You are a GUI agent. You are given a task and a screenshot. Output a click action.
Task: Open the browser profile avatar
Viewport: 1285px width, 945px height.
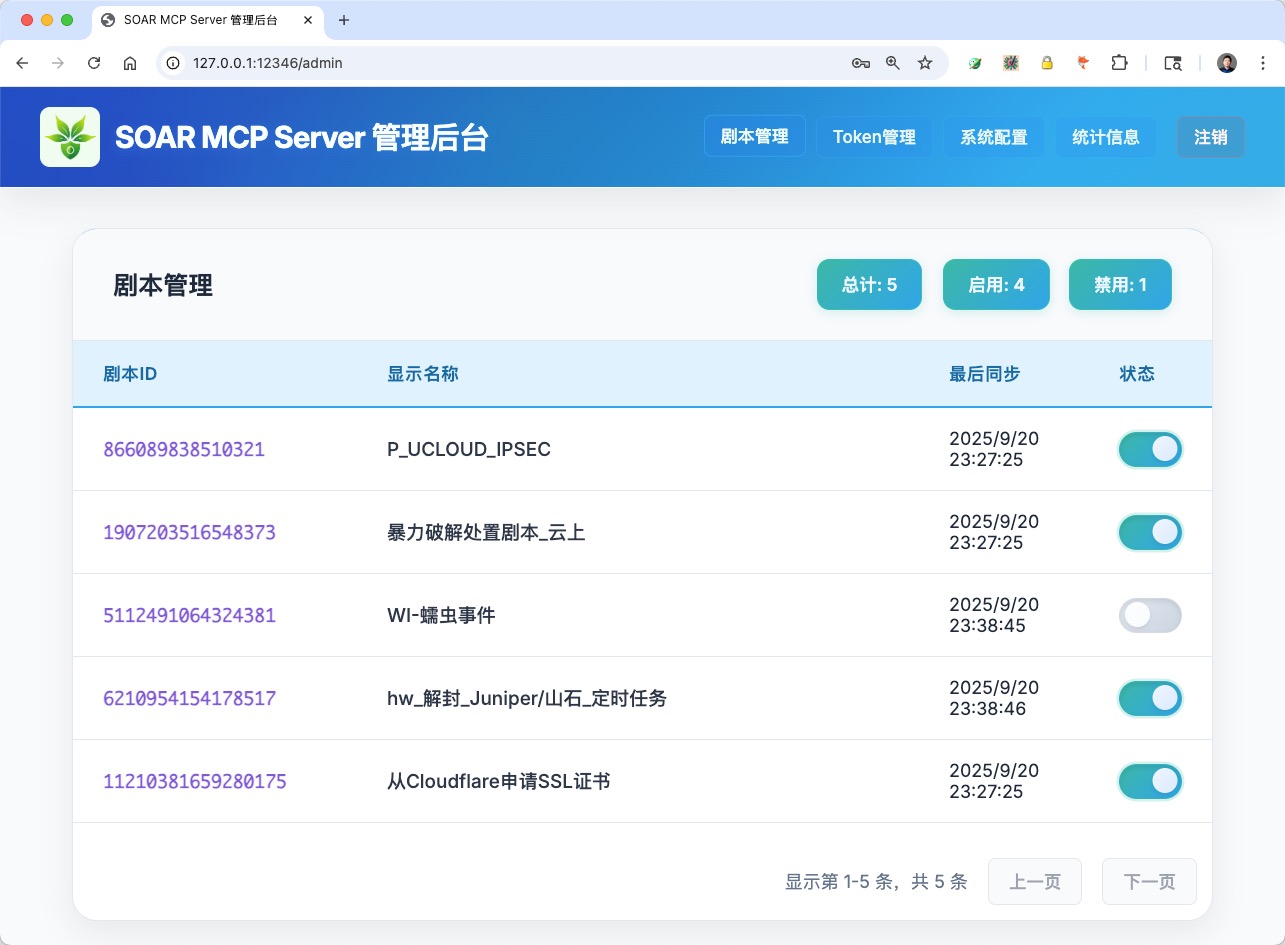click(1225, 62)
